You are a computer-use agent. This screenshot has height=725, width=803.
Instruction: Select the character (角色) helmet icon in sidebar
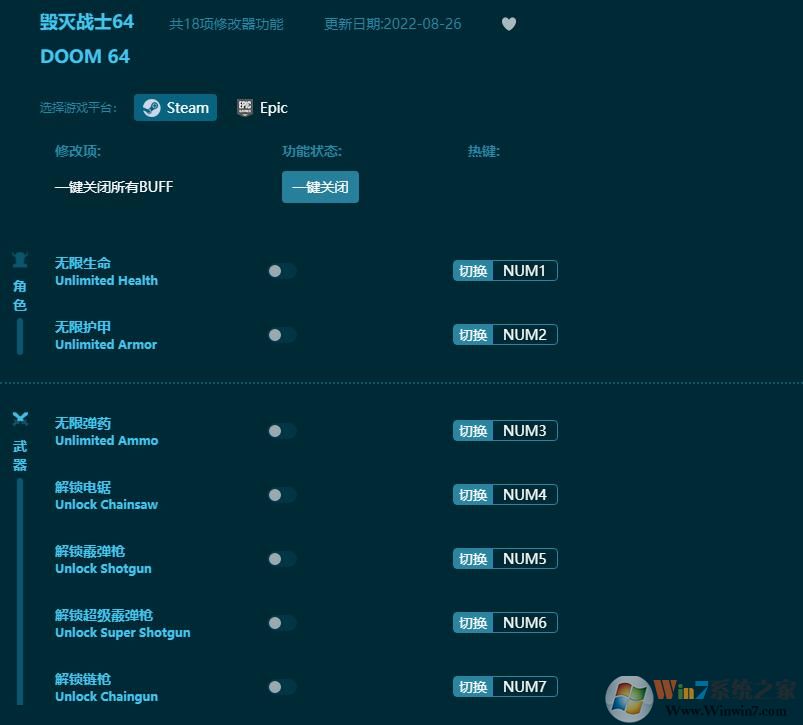coord(19,258)
